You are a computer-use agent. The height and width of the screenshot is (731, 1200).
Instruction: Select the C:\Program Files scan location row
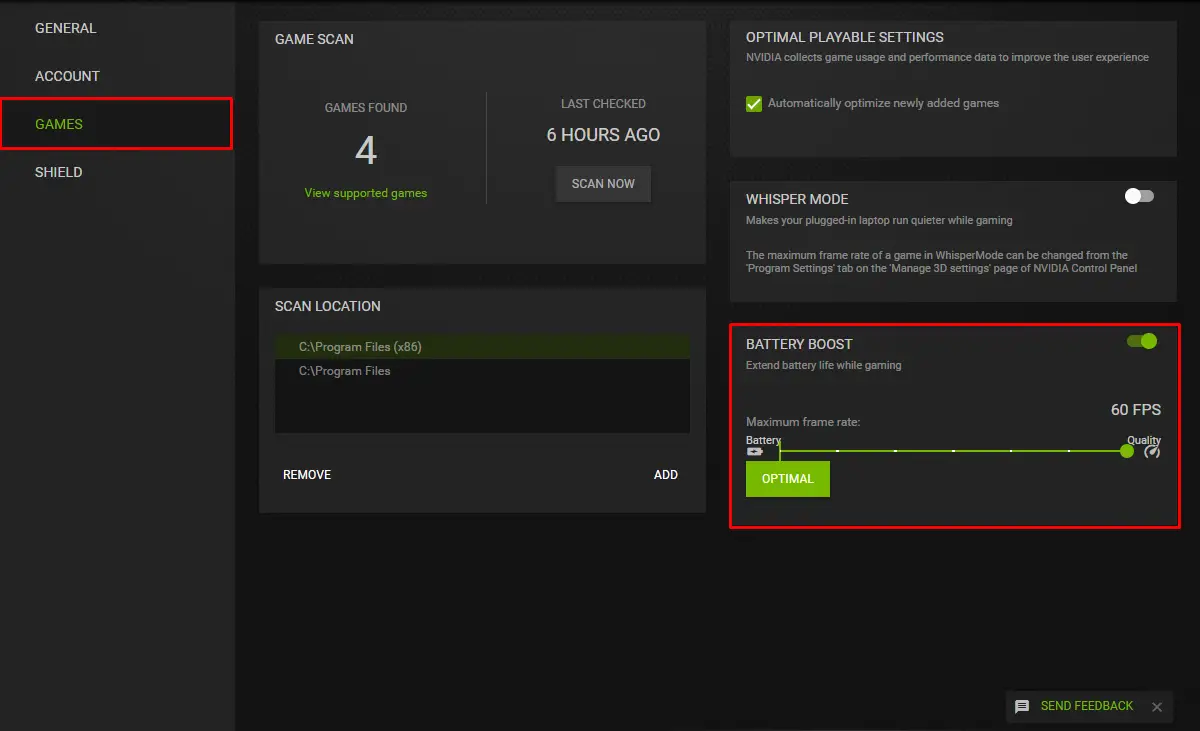coord(482,371)
